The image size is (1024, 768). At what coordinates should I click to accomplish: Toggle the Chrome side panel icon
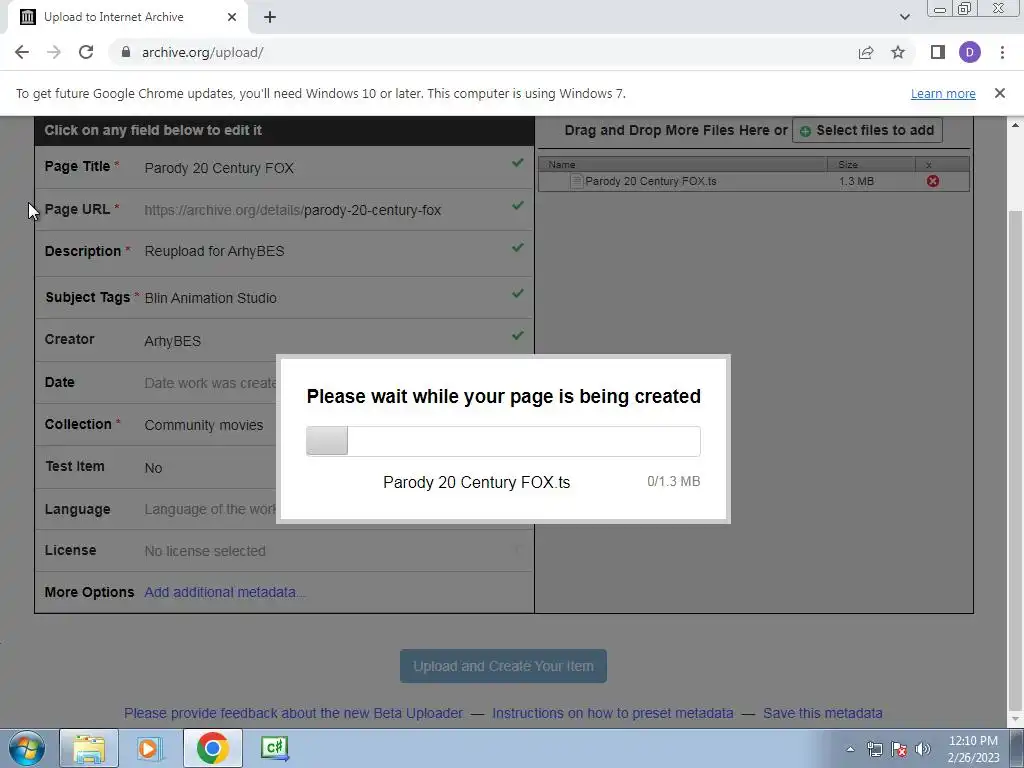pyautogui.click(x=938, y=52)
